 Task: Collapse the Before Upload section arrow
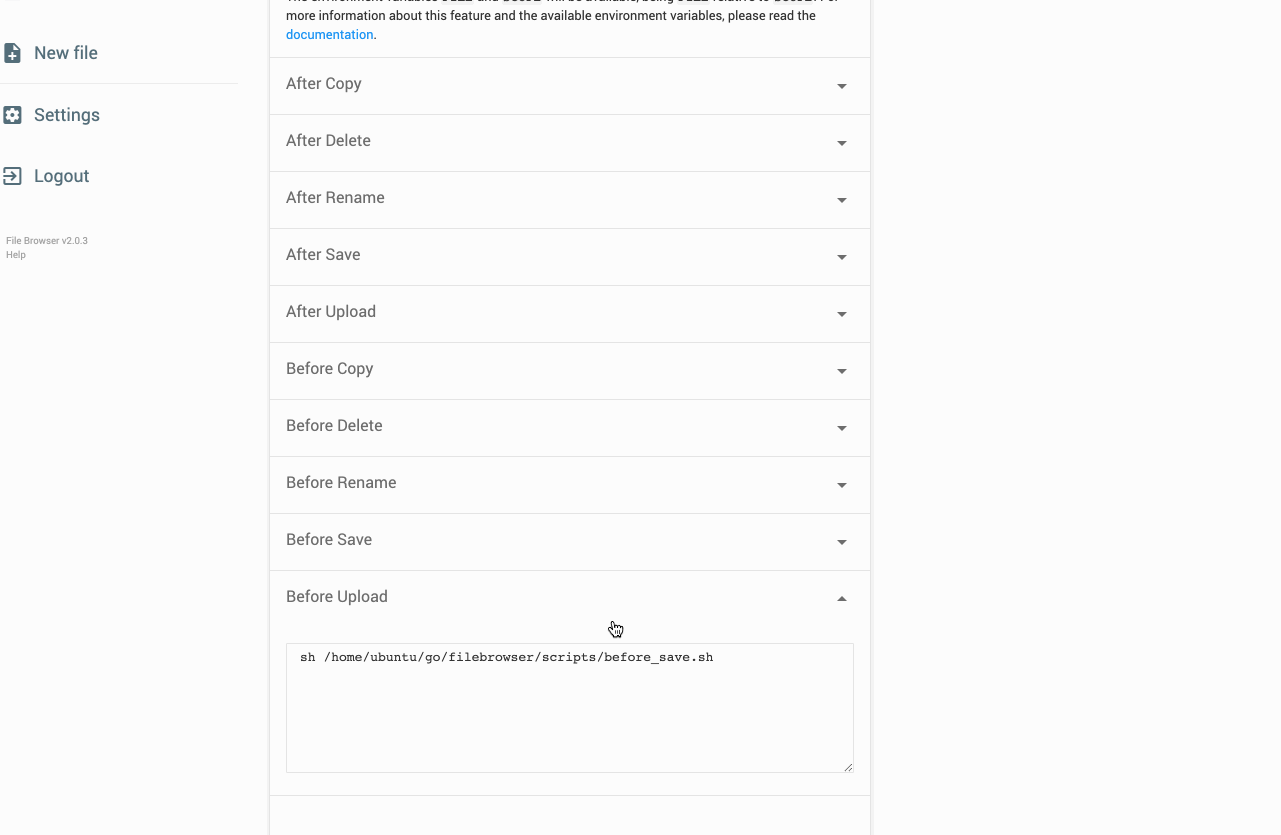click(x=842, y=598)
